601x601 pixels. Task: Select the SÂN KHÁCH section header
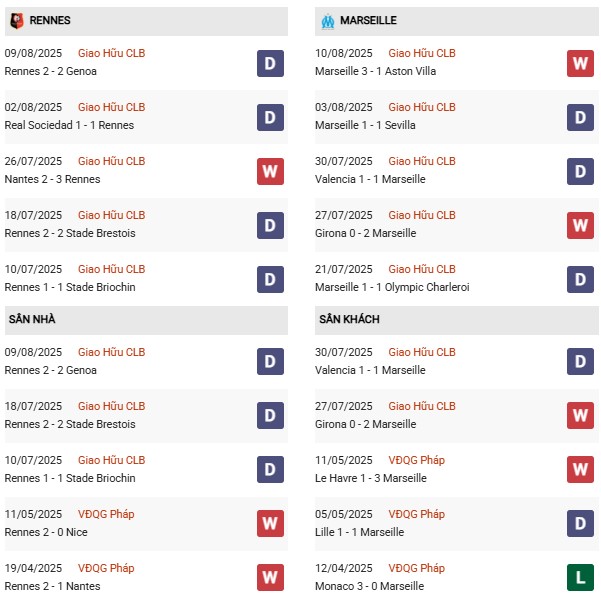coord(349,319)
